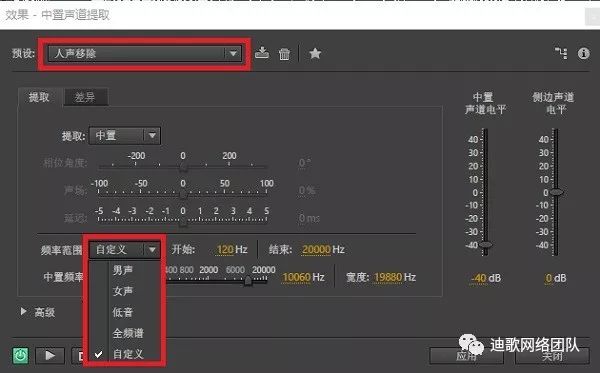Open the 提取 extraction dropdown showing 中置
The image size is (600, 373).
(125, 135)
